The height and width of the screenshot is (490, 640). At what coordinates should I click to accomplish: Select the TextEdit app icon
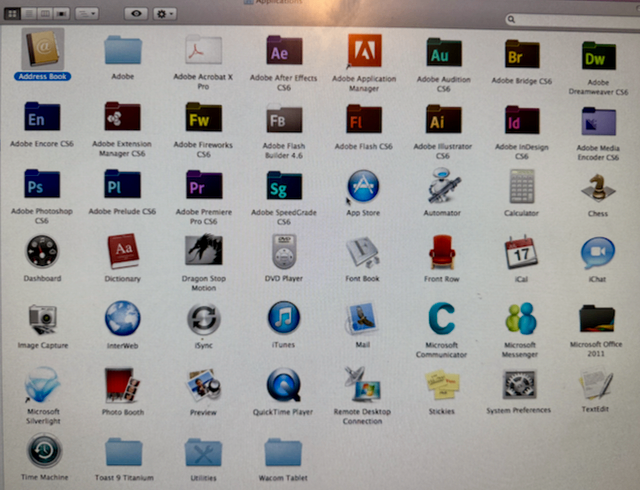596,384
